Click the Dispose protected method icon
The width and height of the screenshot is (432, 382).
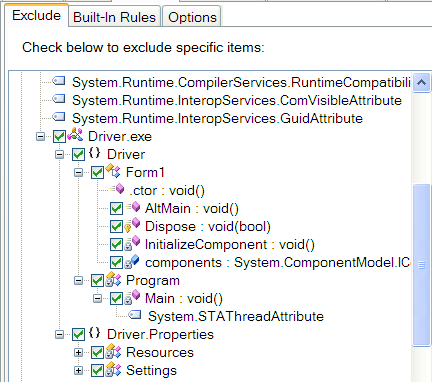132,224
